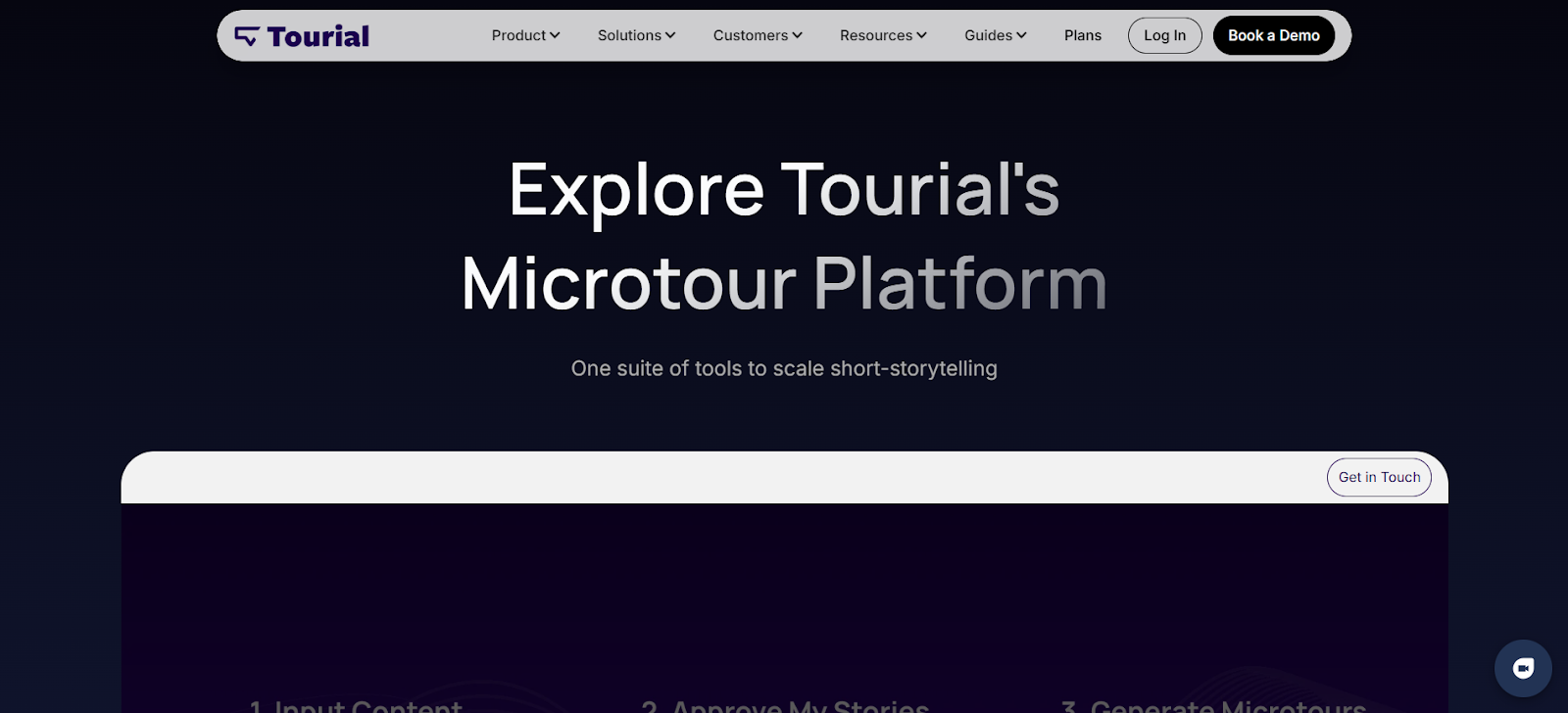The width and height of the screenshot is (1568, 713).
Task: Expand the Customers dropdown menu
Action: 758,35
